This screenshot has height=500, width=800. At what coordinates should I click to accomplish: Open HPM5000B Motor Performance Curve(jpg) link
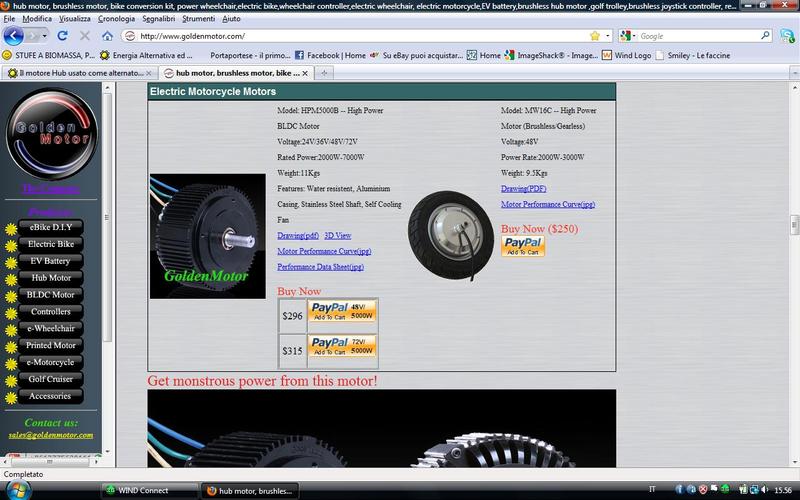click(x=324, y=251)
